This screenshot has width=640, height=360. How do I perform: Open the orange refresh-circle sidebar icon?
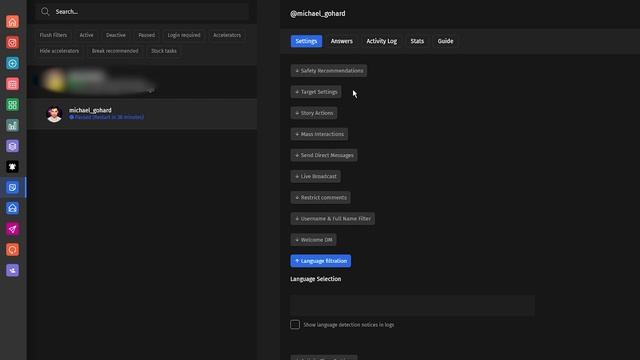pyautogui.click(x=12, y=250)
